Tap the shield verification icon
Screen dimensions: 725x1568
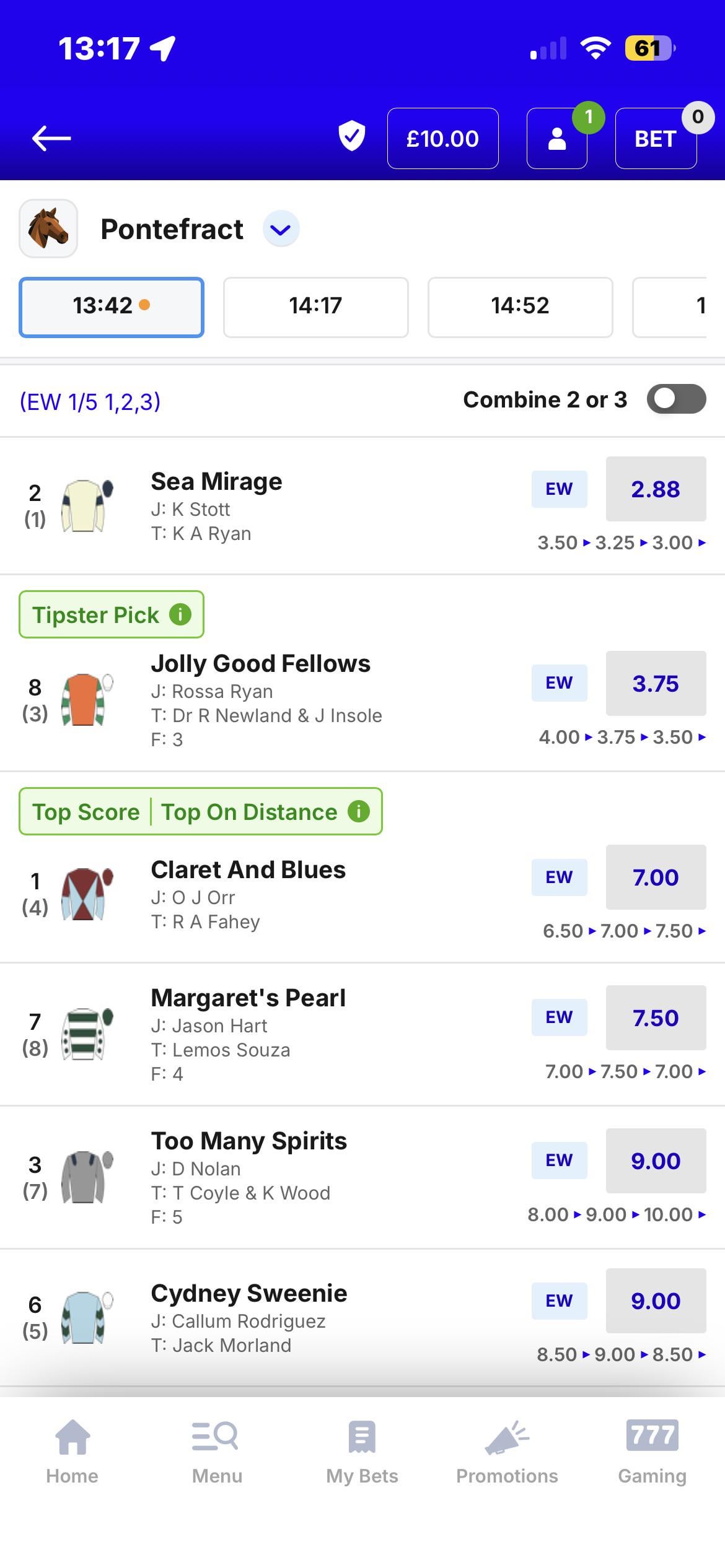click(x=351, y=137)
